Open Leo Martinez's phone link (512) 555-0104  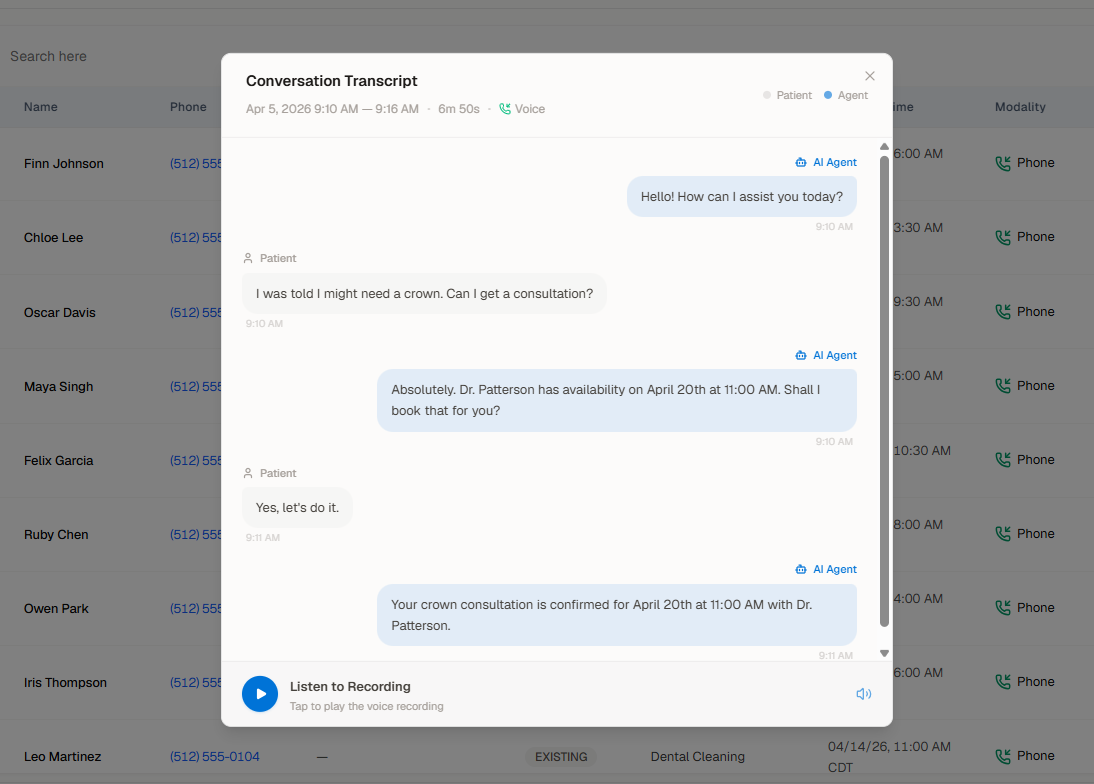[x=214, y=756]
